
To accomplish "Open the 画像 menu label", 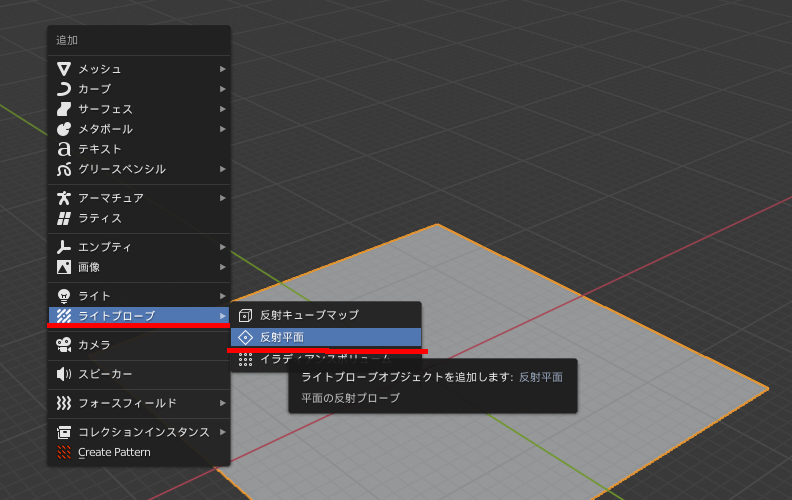I will [x=89, y=267].
